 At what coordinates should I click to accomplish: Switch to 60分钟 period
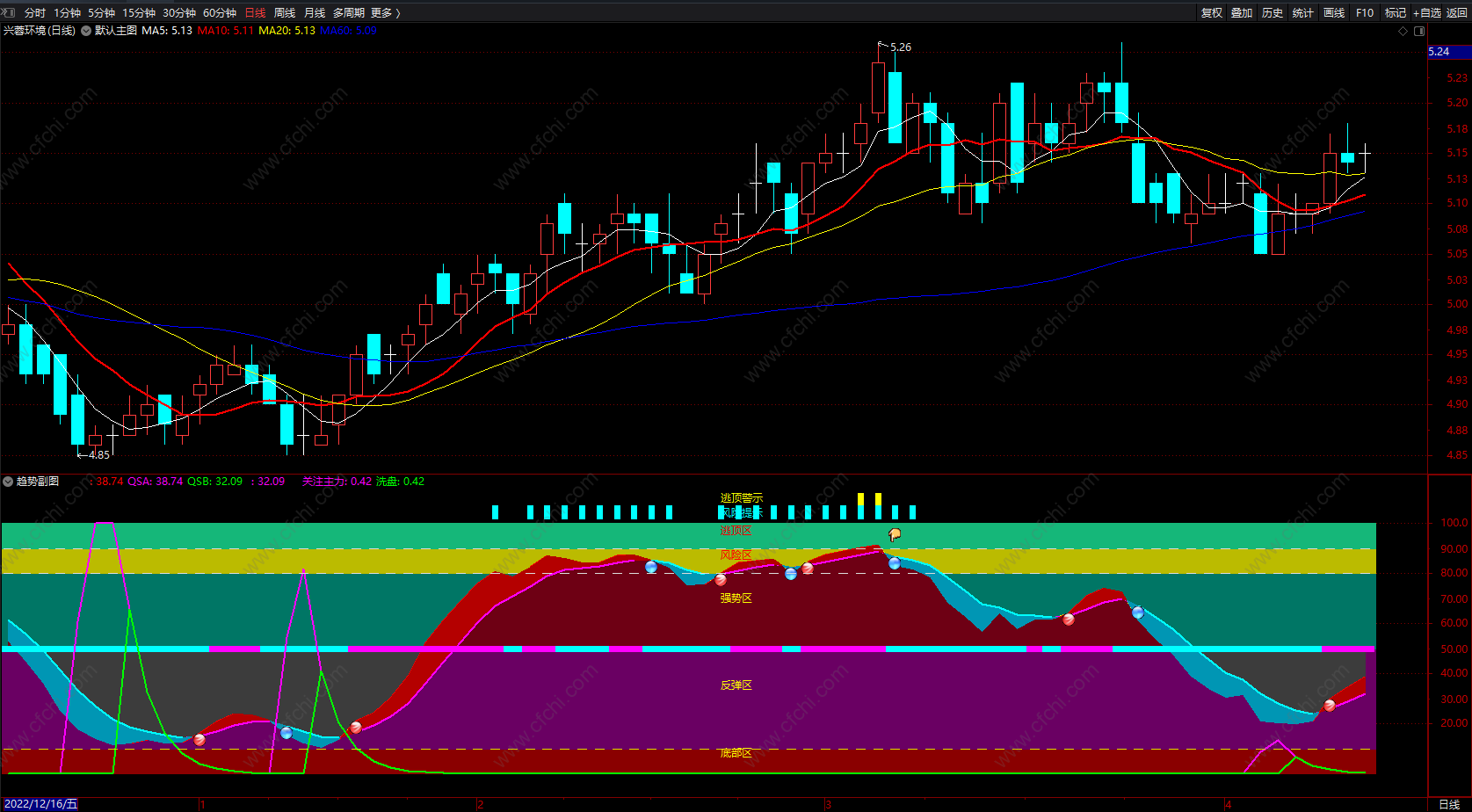[x=220, y=13]
